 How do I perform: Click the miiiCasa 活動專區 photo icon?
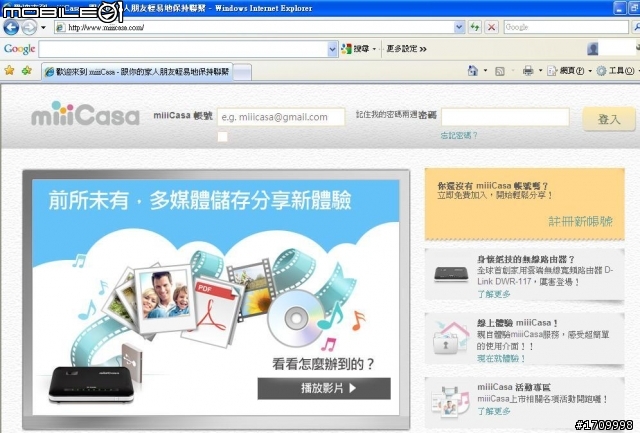pyautogui.click(x=451, y=402)
